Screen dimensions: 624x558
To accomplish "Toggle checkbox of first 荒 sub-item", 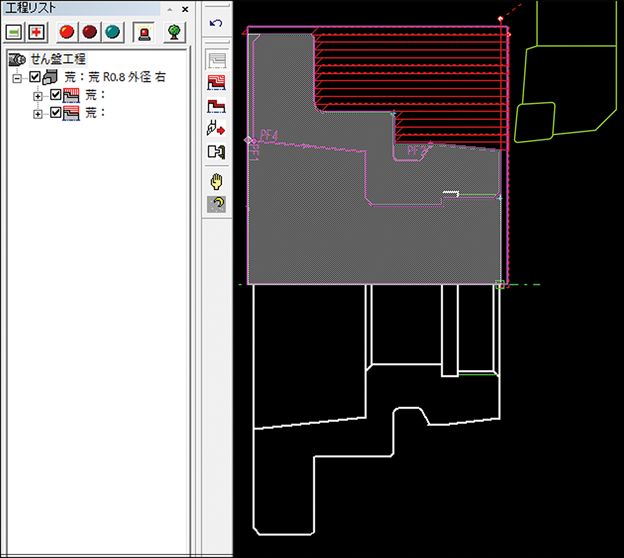I will [x=56, y=96].
